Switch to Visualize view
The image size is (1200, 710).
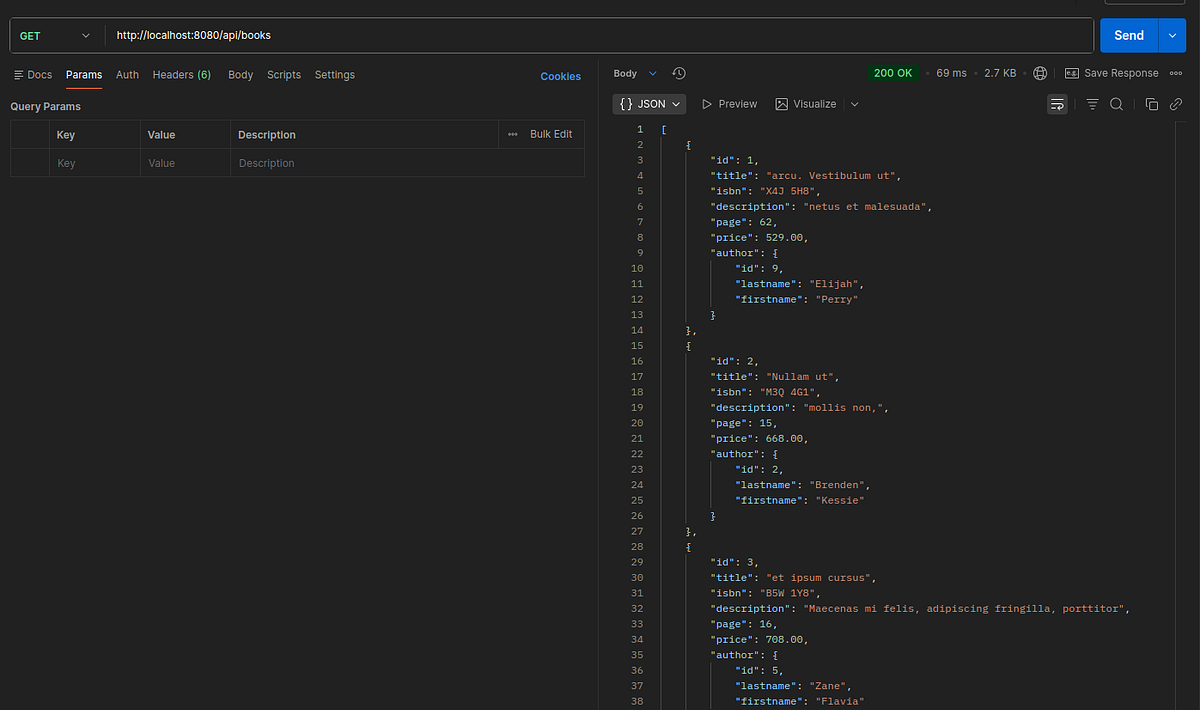click(x=806, y=104)
